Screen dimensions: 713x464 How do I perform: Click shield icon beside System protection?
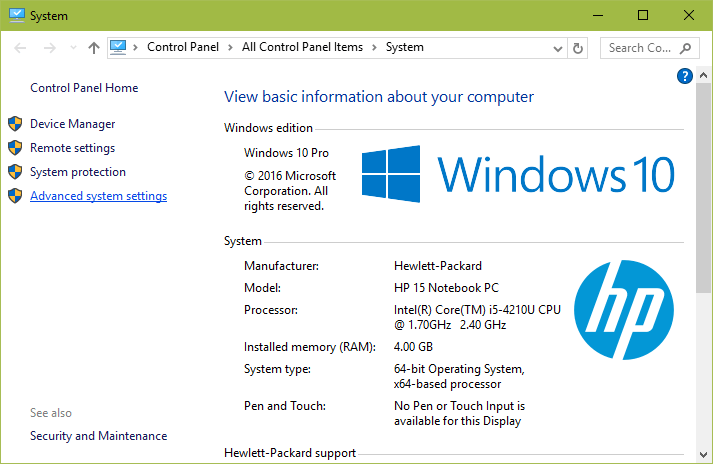click(x=15, y=171)
